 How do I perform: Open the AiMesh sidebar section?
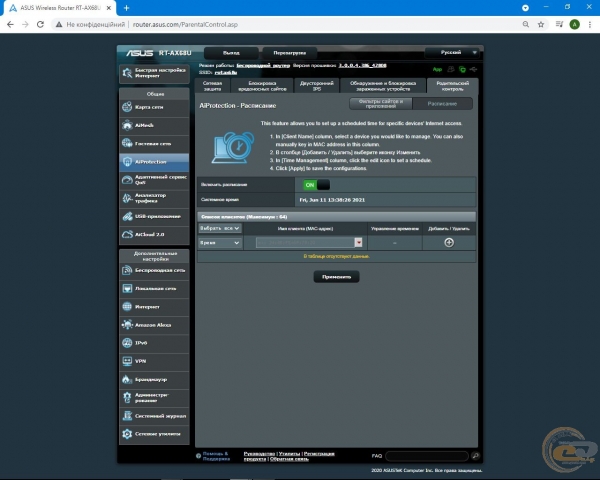[x=154, y=125]
